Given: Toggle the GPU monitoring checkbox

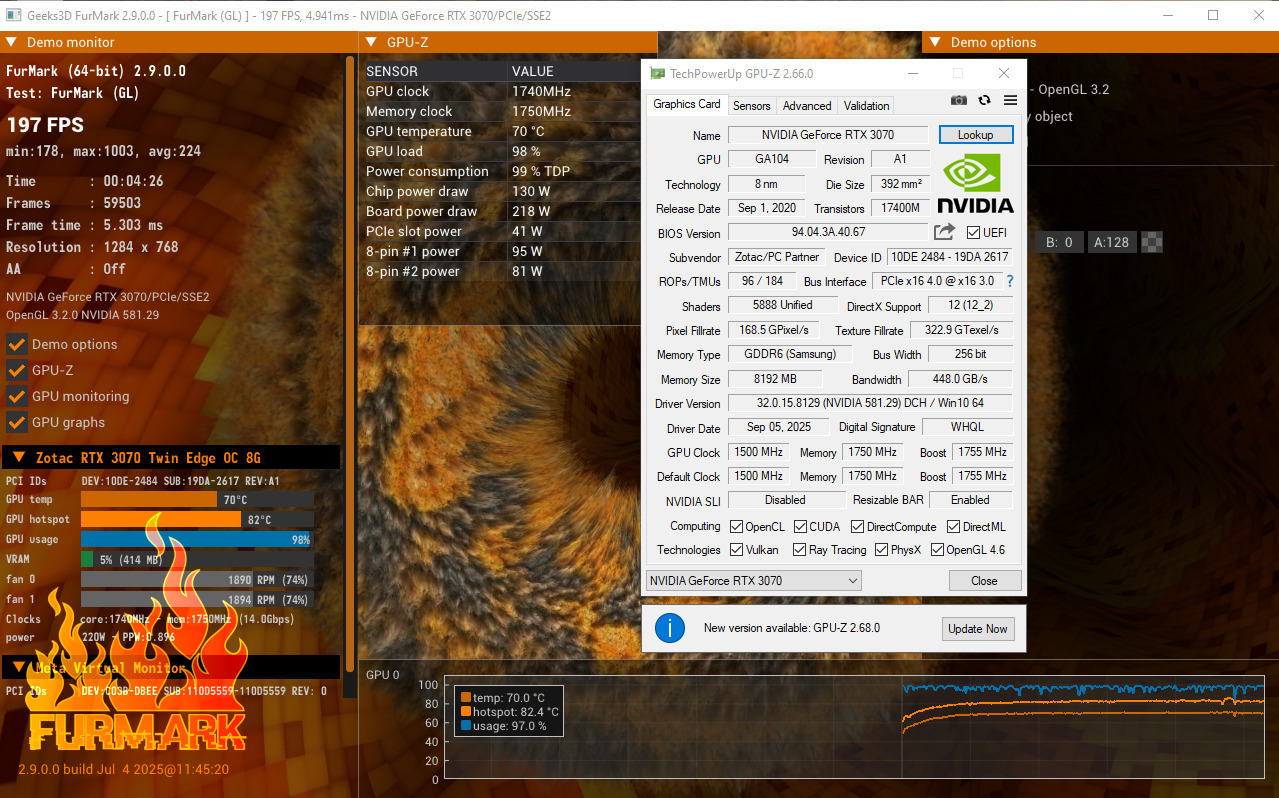Looking at the screenshot, I should click(16, 396).
